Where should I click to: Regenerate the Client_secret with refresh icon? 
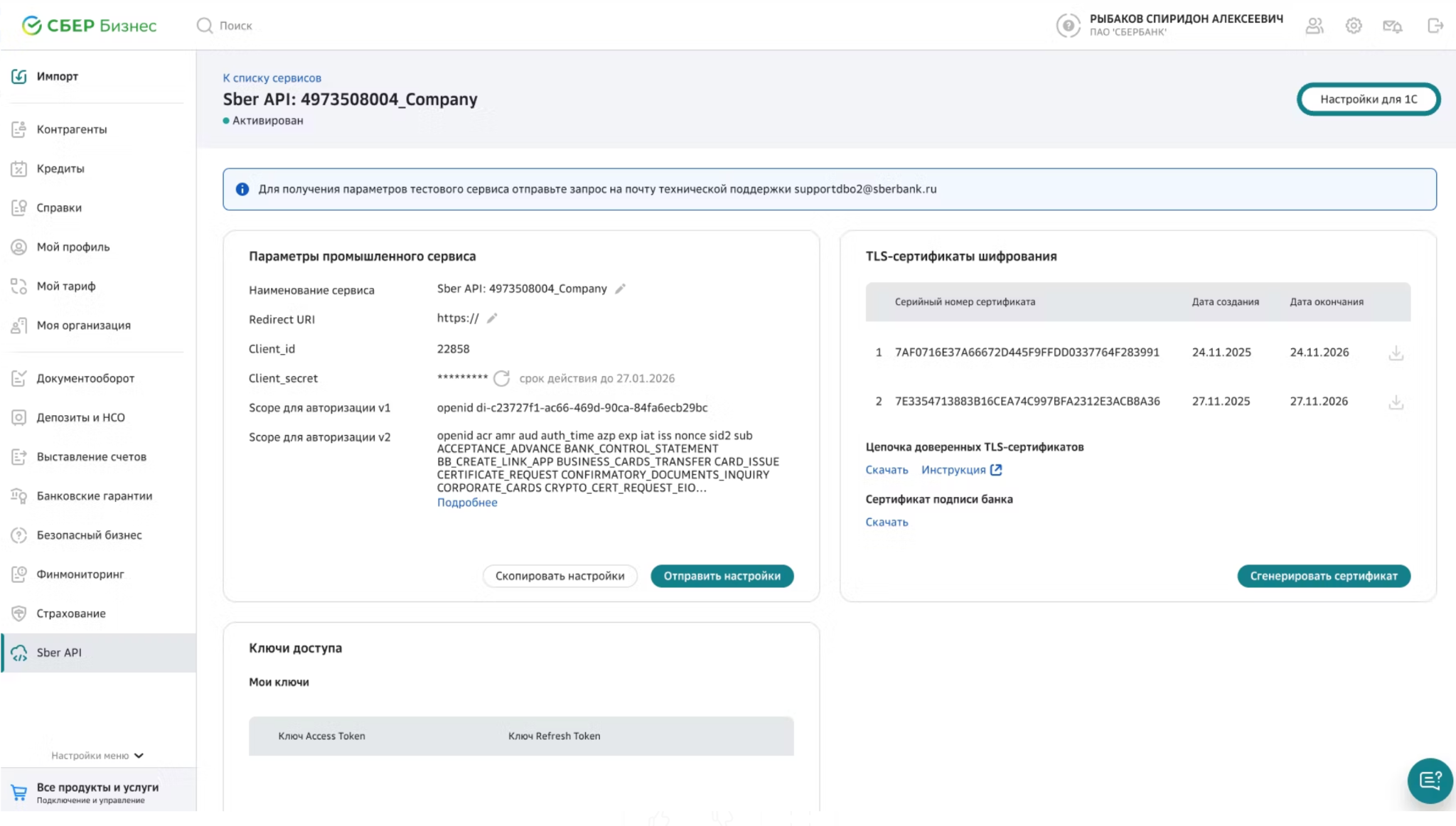[x=501, y=378]
